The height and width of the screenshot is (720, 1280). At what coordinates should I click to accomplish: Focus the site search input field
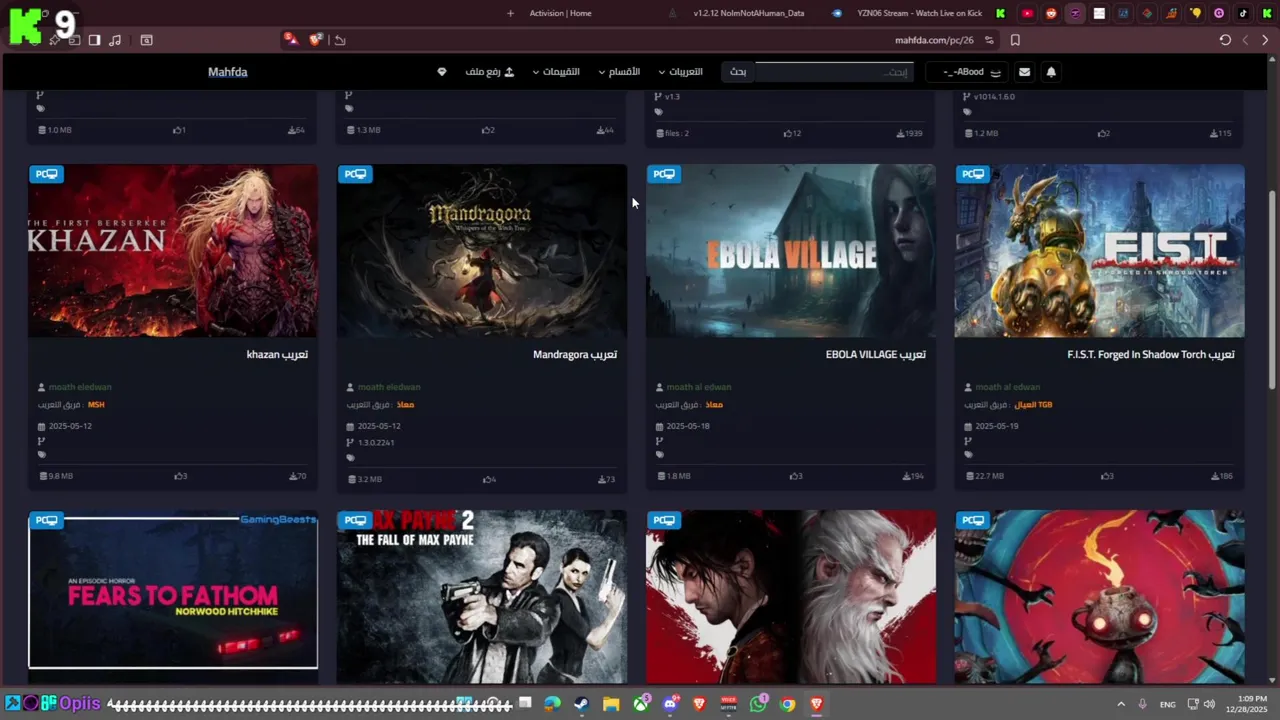[x=833, y=72]
